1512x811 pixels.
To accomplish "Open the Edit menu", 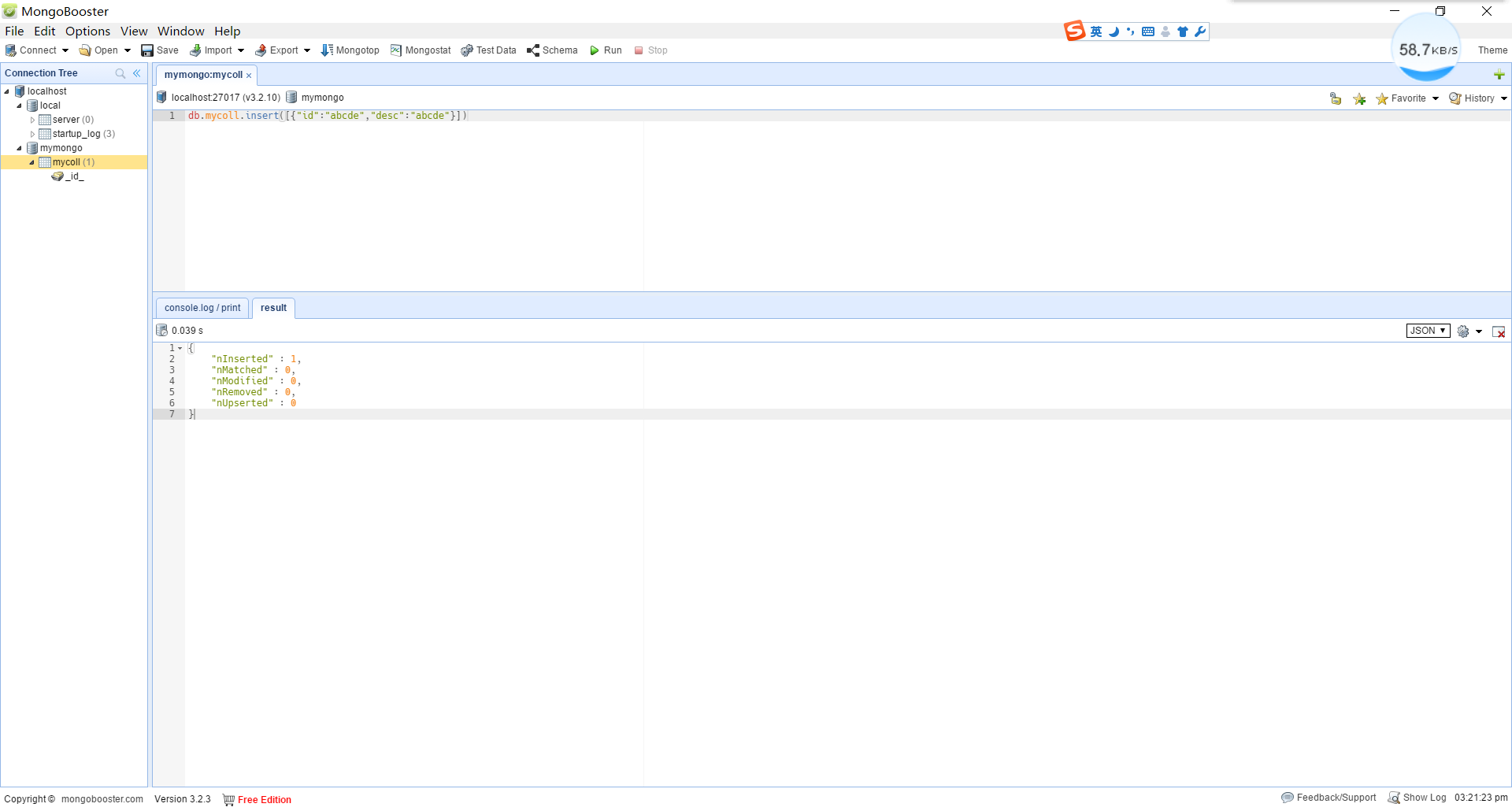I will pyautogui.click(x=45, y=31).
